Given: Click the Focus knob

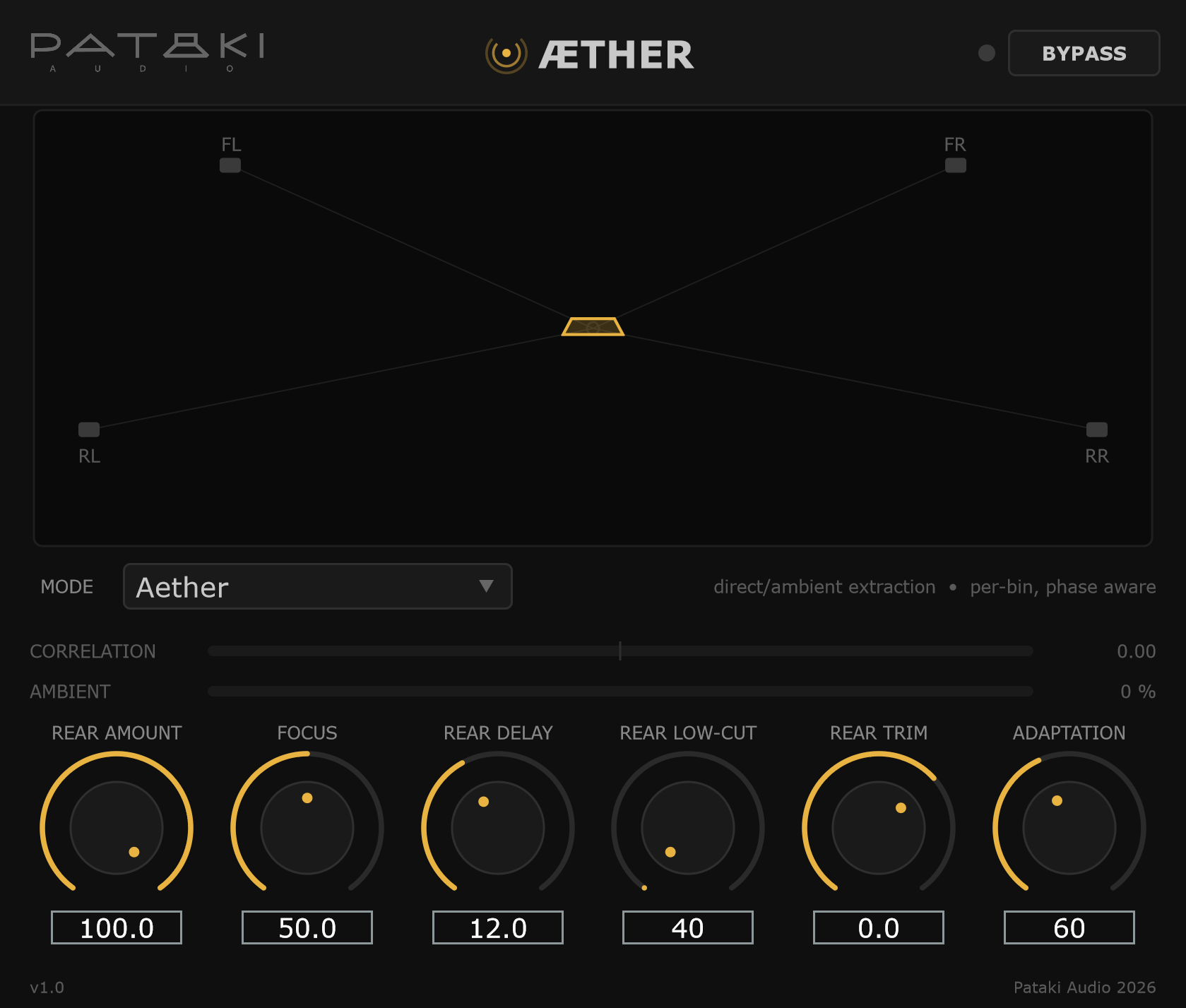Looking at the screenshot, I should [307, 827].
